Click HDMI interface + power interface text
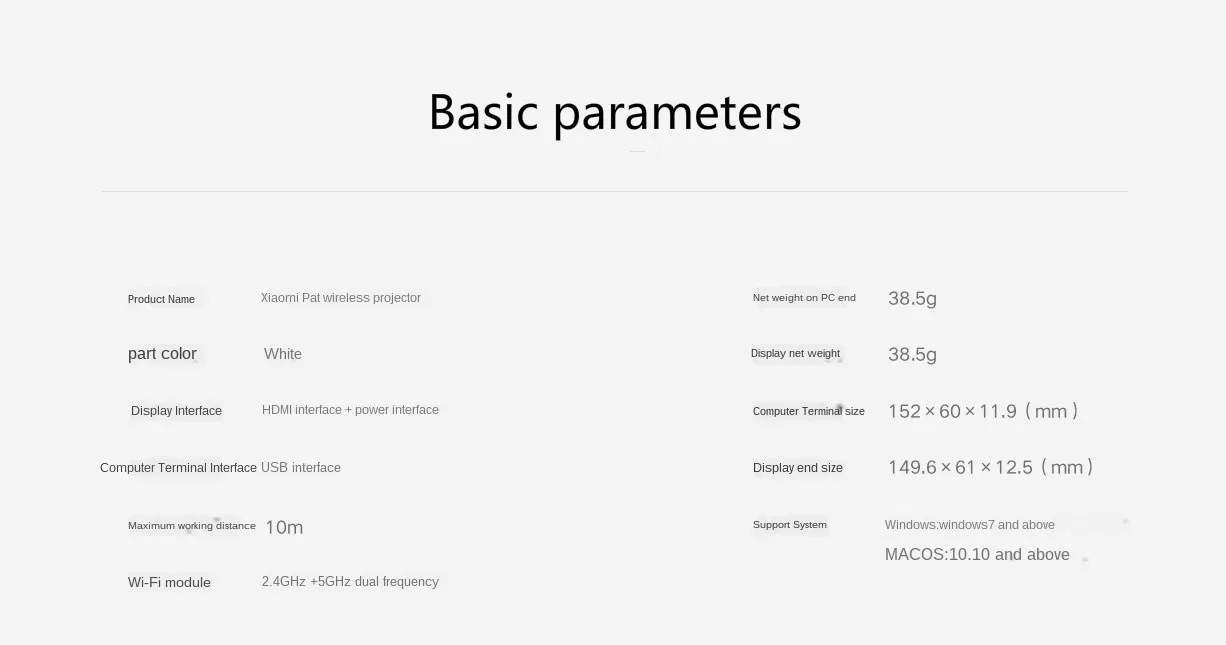The height and width of the screenshot is (645, 1226). (x=350, y=410)
